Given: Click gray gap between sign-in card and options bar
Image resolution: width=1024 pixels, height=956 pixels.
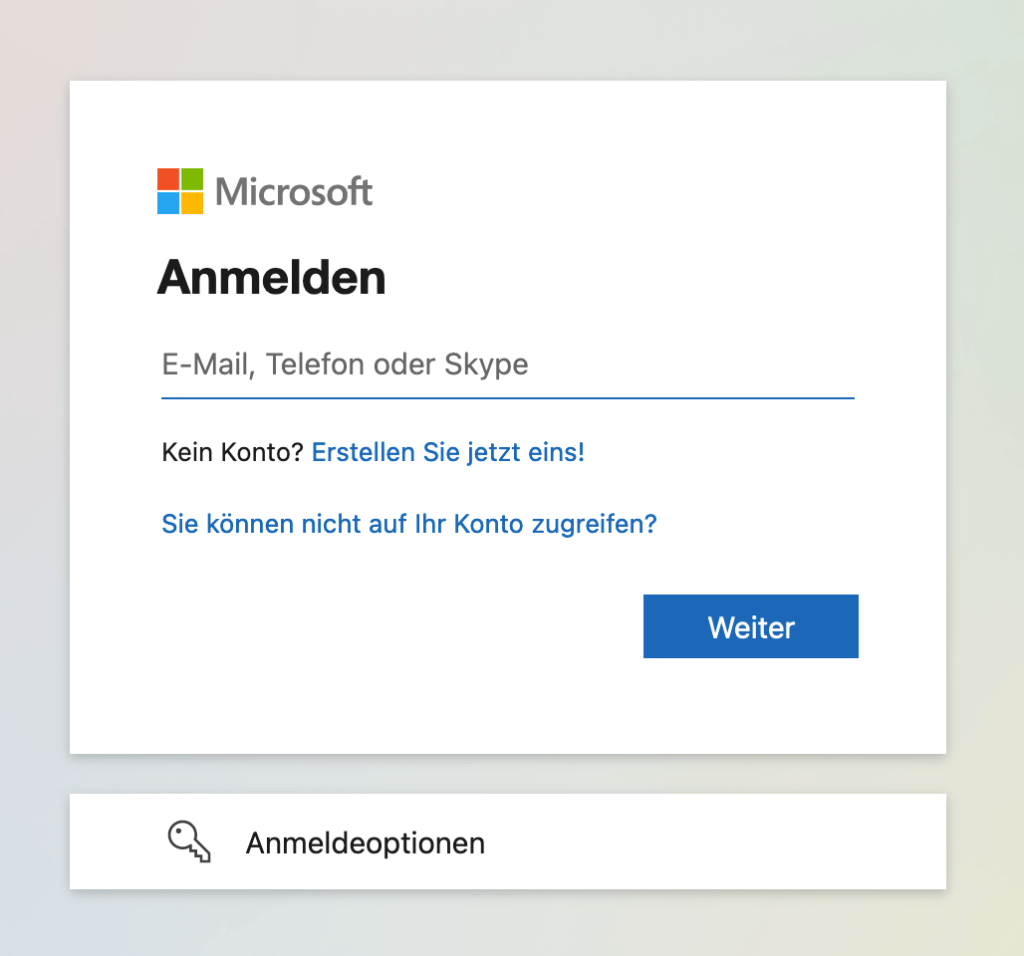Looking at the screenshot, I should click(x=507, y=774).
